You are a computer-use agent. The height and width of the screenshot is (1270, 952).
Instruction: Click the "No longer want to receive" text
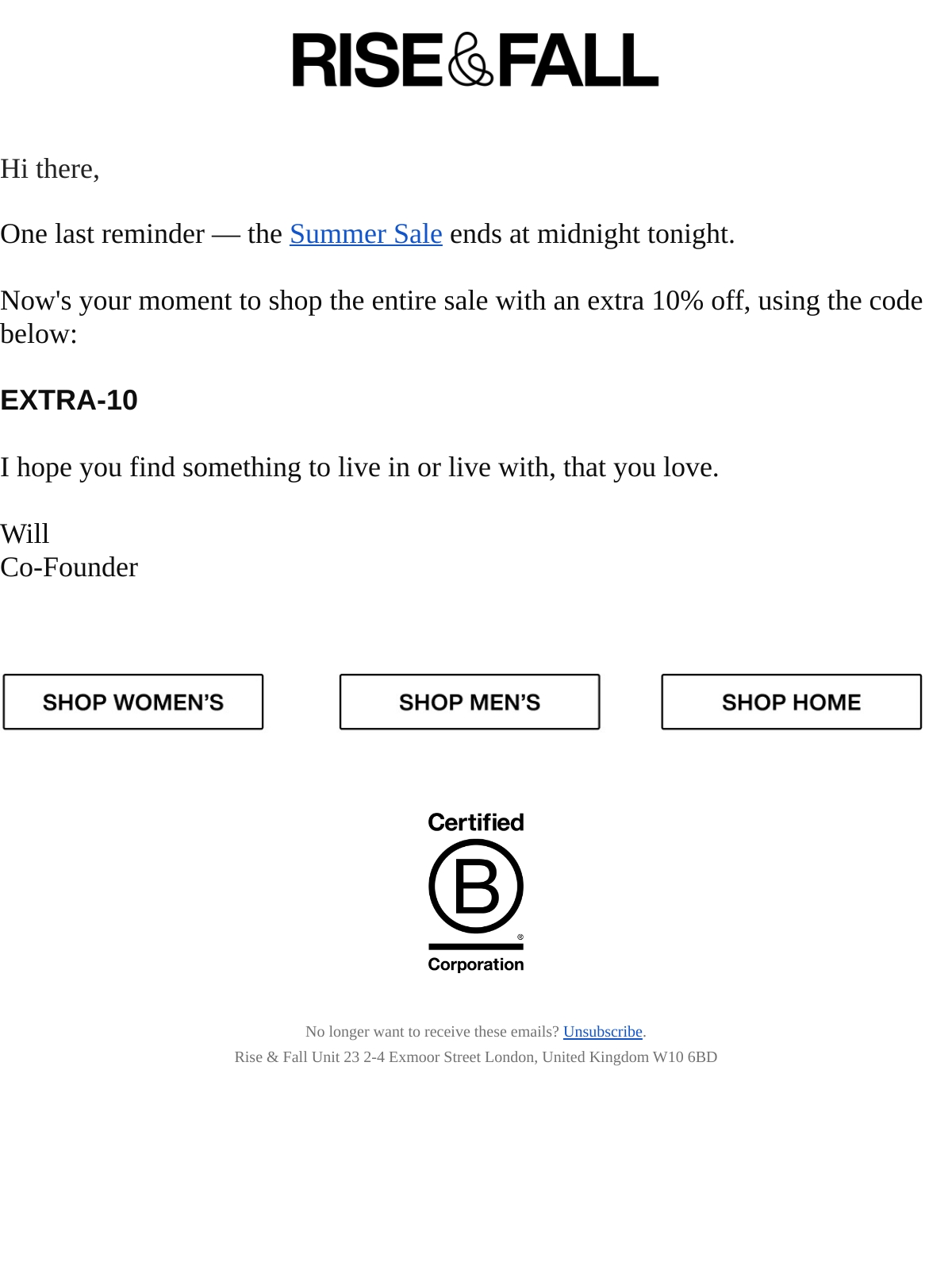coord(432,1032)
